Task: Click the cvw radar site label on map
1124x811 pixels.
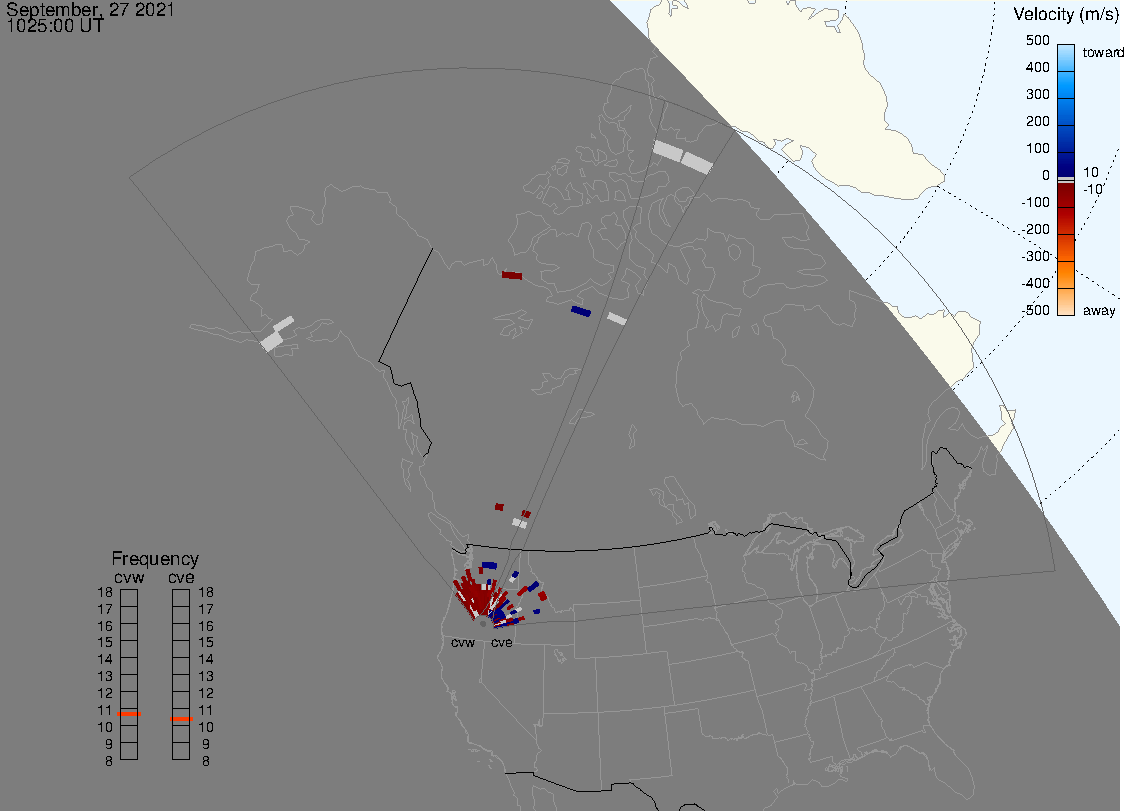Action: 463,642
